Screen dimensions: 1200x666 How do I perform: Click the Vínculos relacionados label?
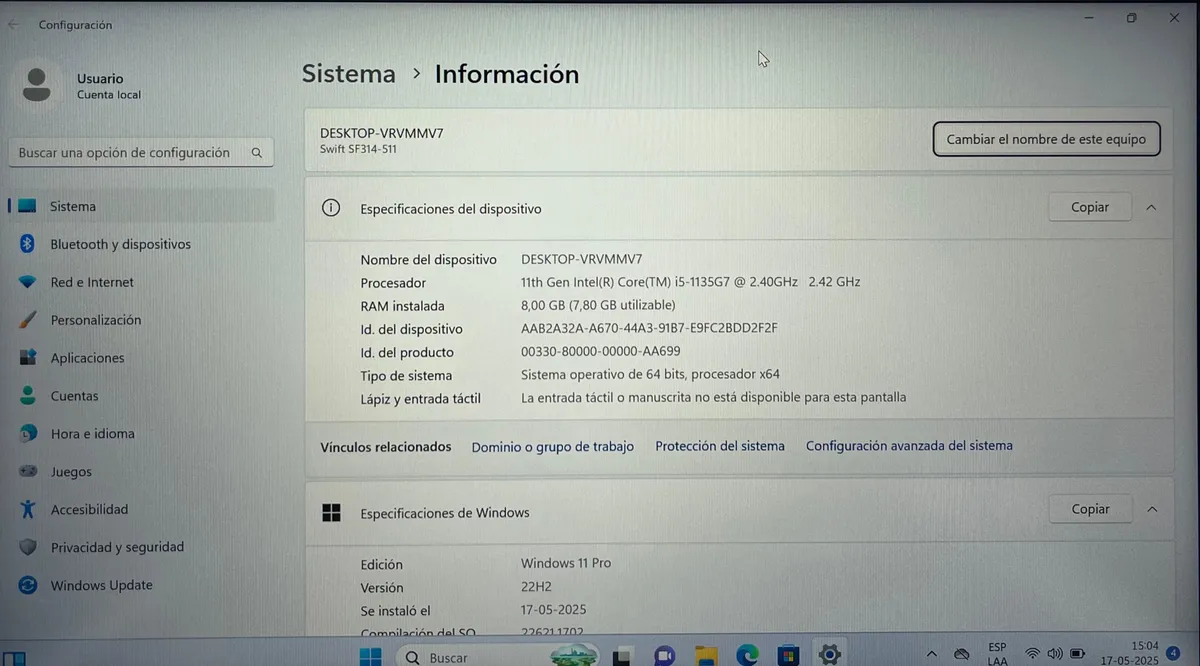pyautogui.click(x=386, y=447)
